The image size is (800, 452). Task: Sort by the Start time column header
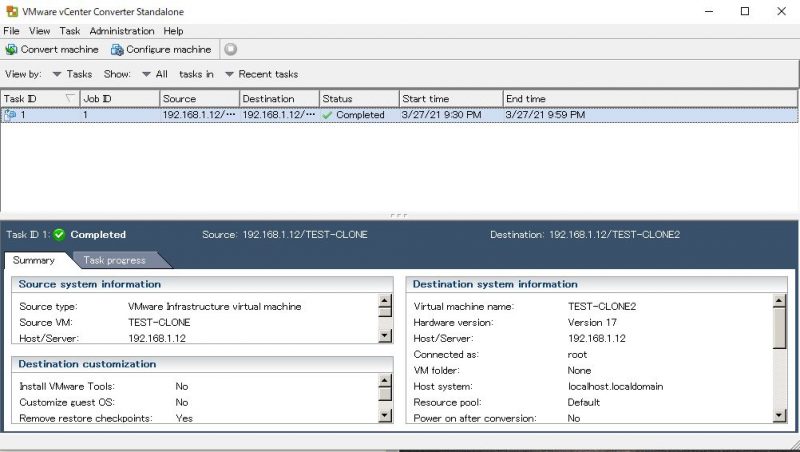point(451,98)
